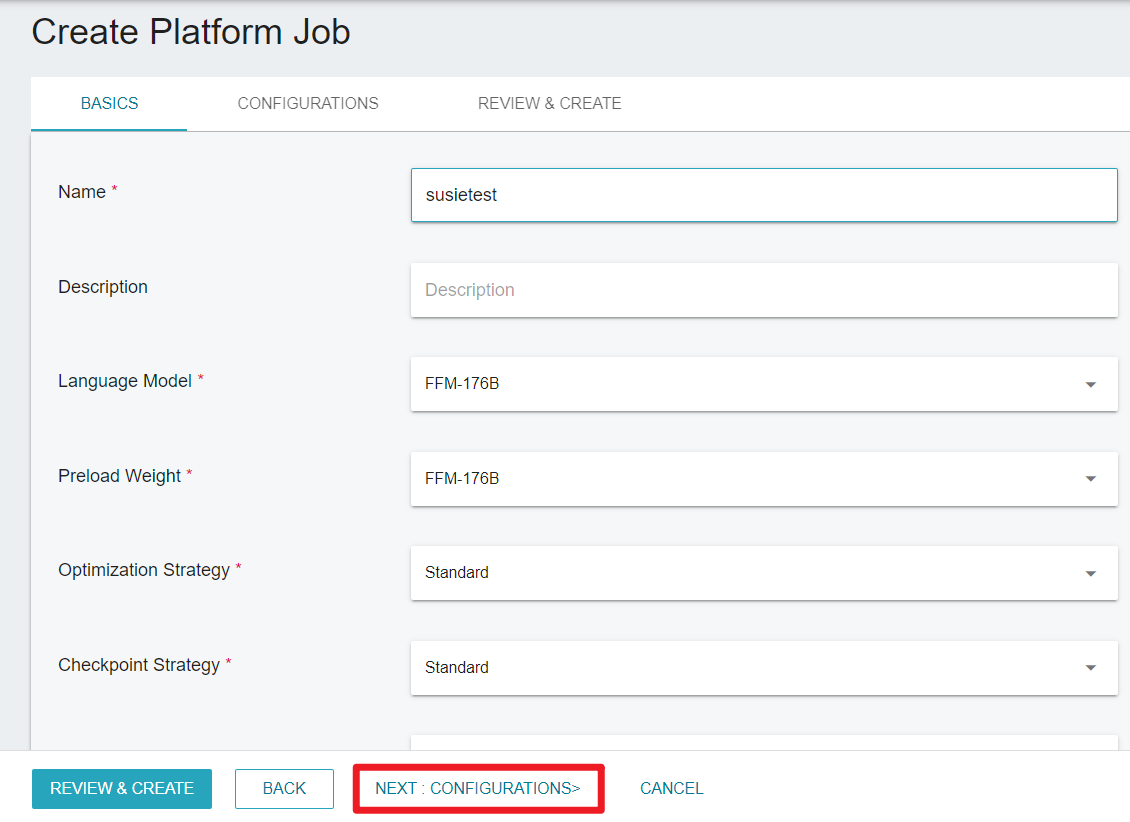The image size is (1130, 822).
Task: Click inside the Name input field
Action: click(764, 194)
